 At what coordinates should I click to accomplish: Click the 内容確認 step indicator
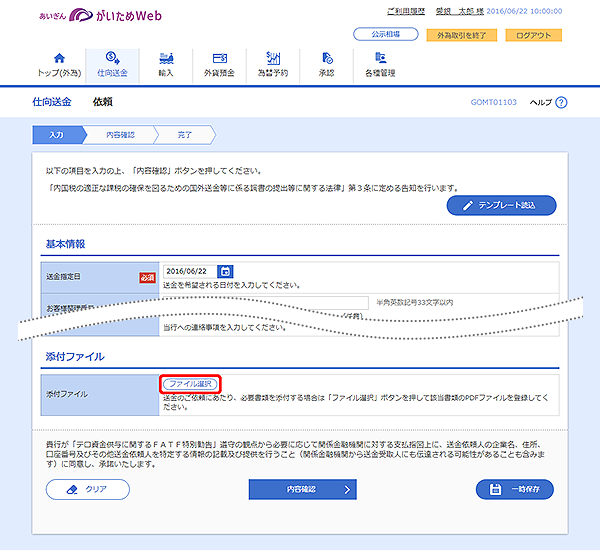click(x=120, y=135)
